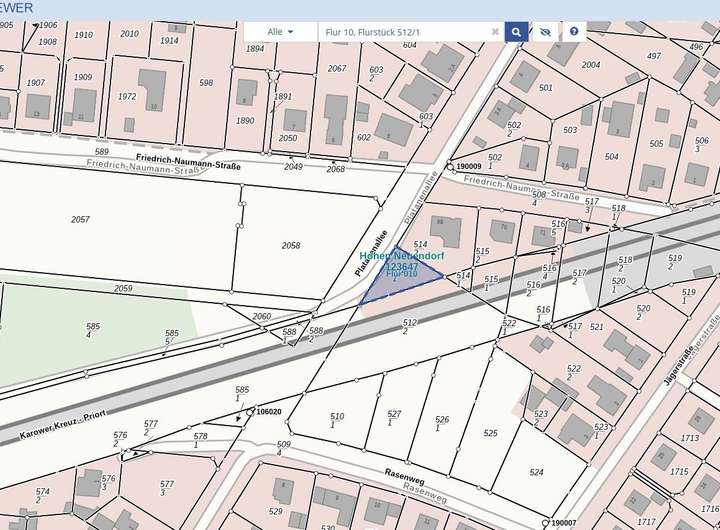Viewport: 720px width, 530px height.
Task: Click survey point marker 190009
Action: click(451, 167)
